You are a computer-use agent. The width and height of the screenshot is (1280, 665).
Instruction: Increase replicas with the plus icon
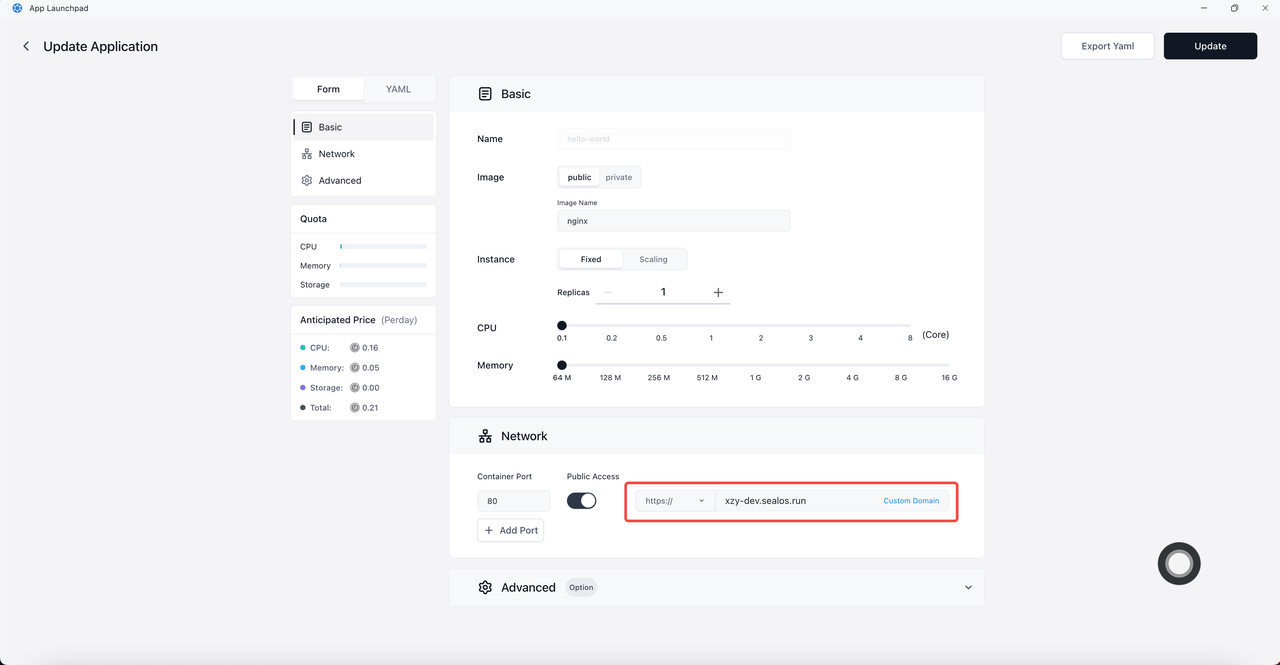point(718,292)
